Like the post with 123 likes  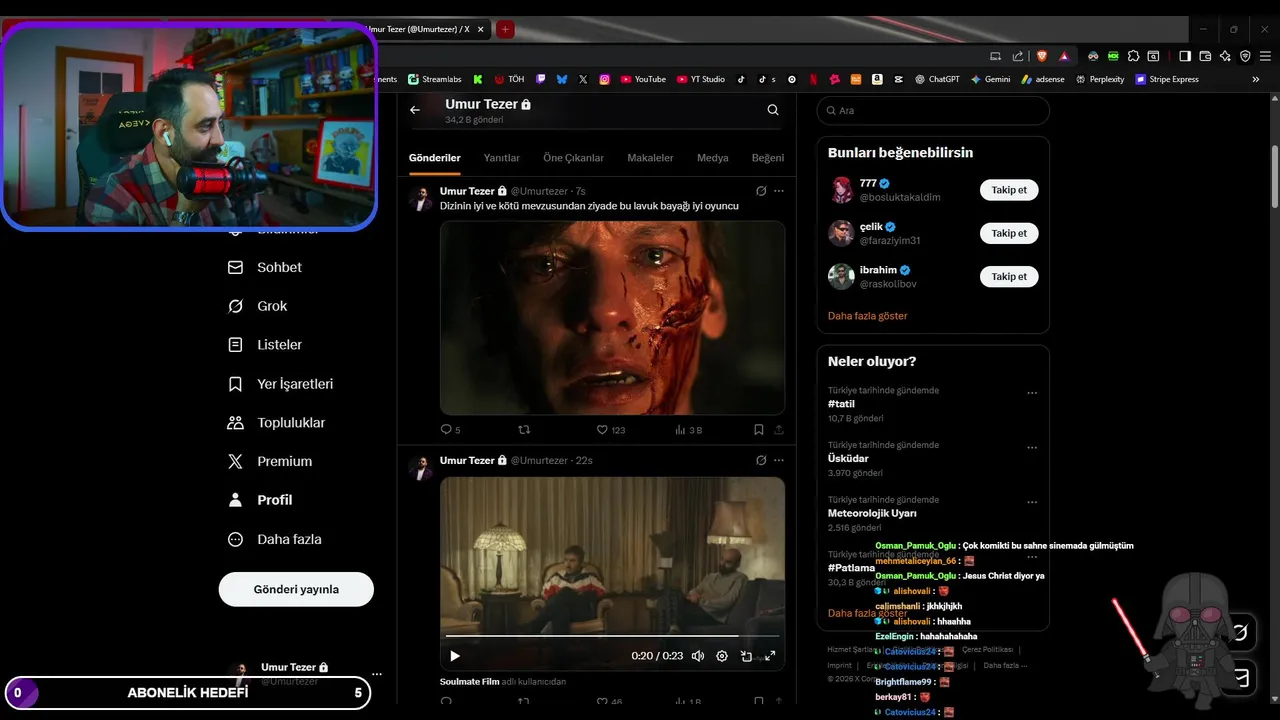click(x=611, y=430)
